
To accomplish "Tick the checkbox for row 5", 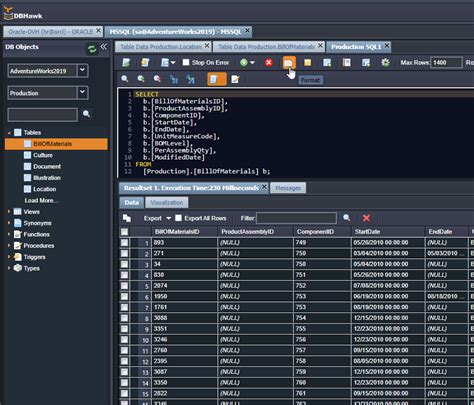I will (124, 286).
